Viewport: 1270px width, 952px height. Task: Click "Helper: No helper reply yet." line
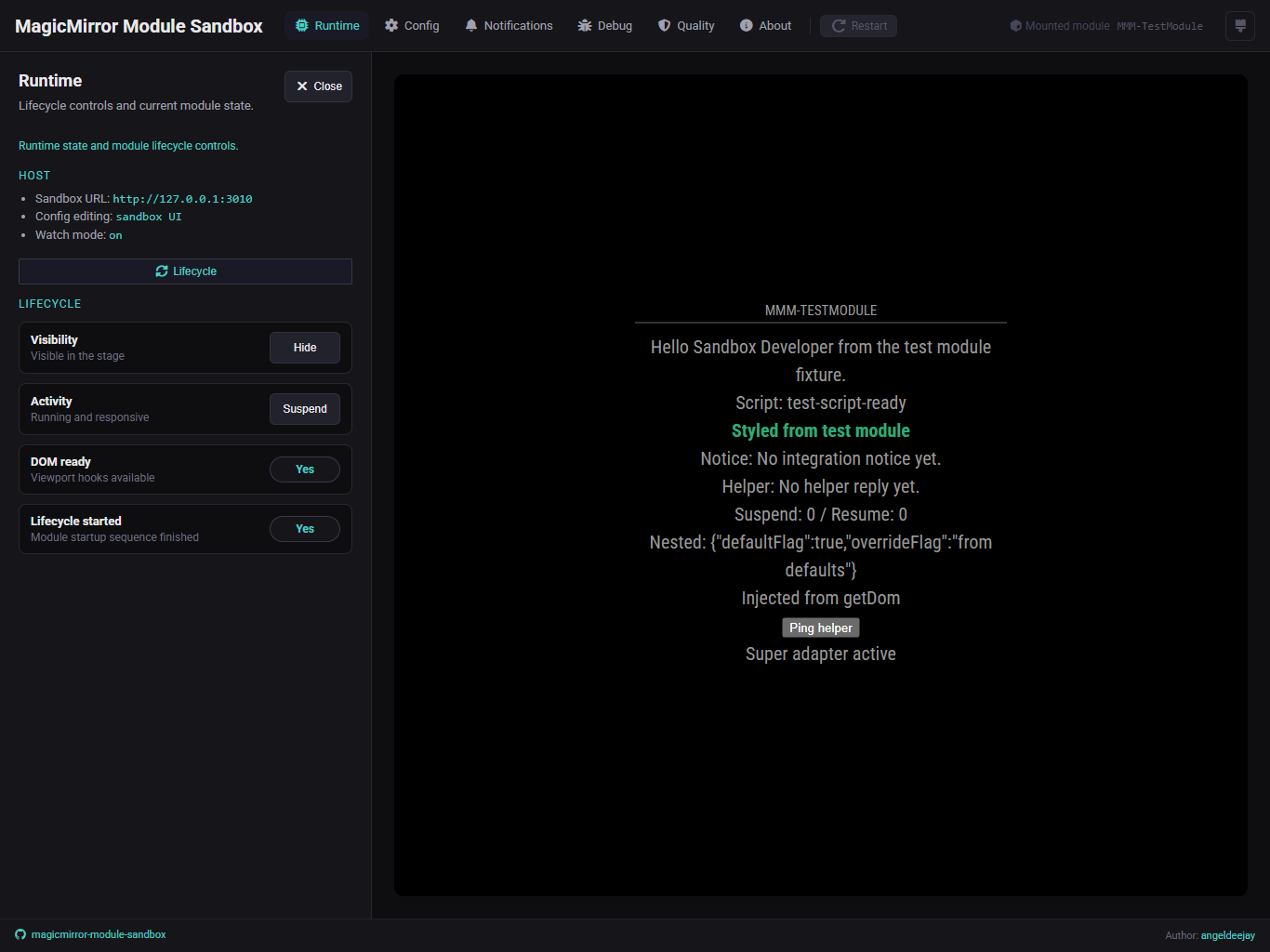click(821, 486)
